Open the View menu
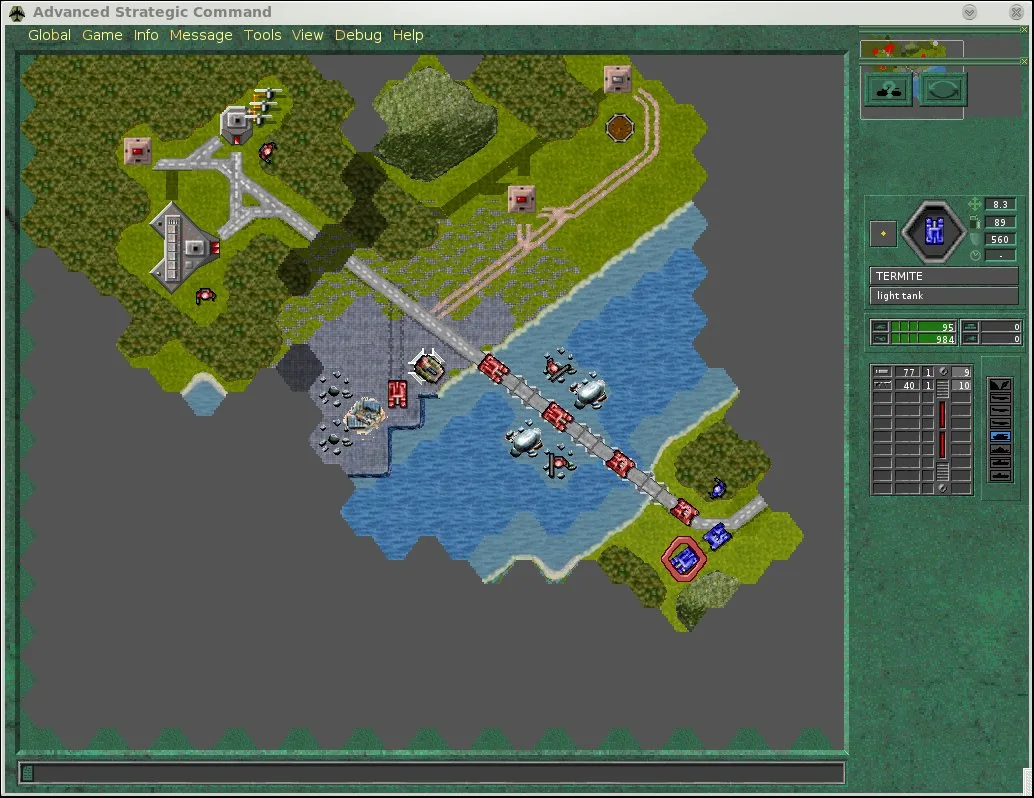 click(307, 35)
